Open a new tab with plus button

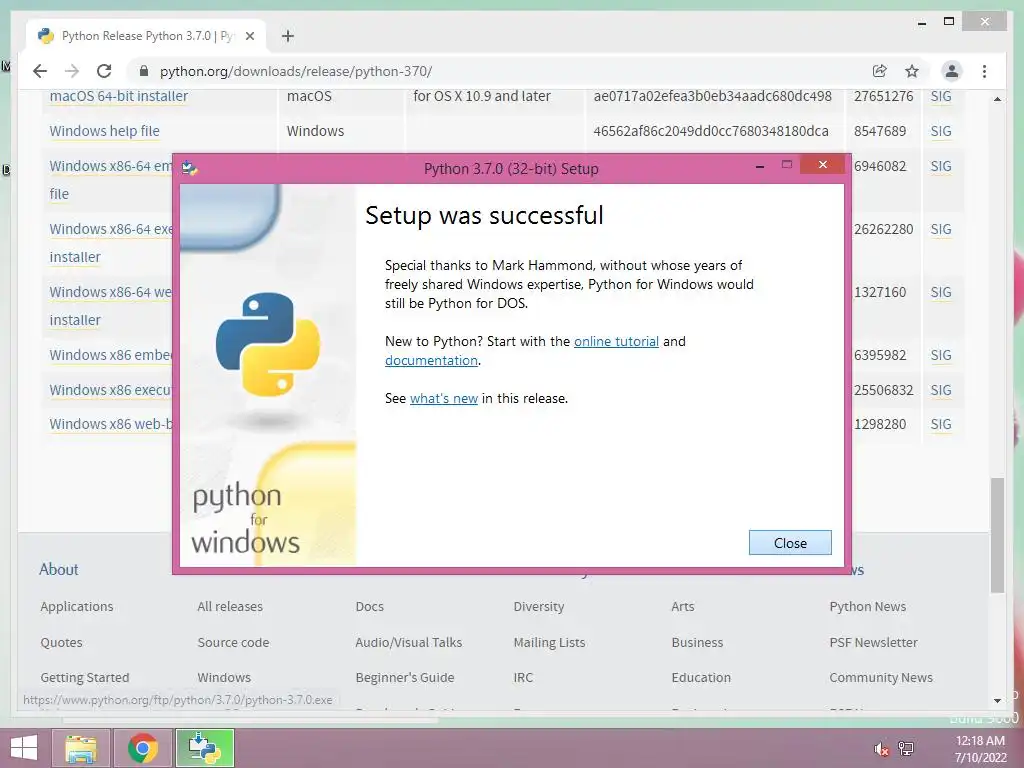pos(288,36)
